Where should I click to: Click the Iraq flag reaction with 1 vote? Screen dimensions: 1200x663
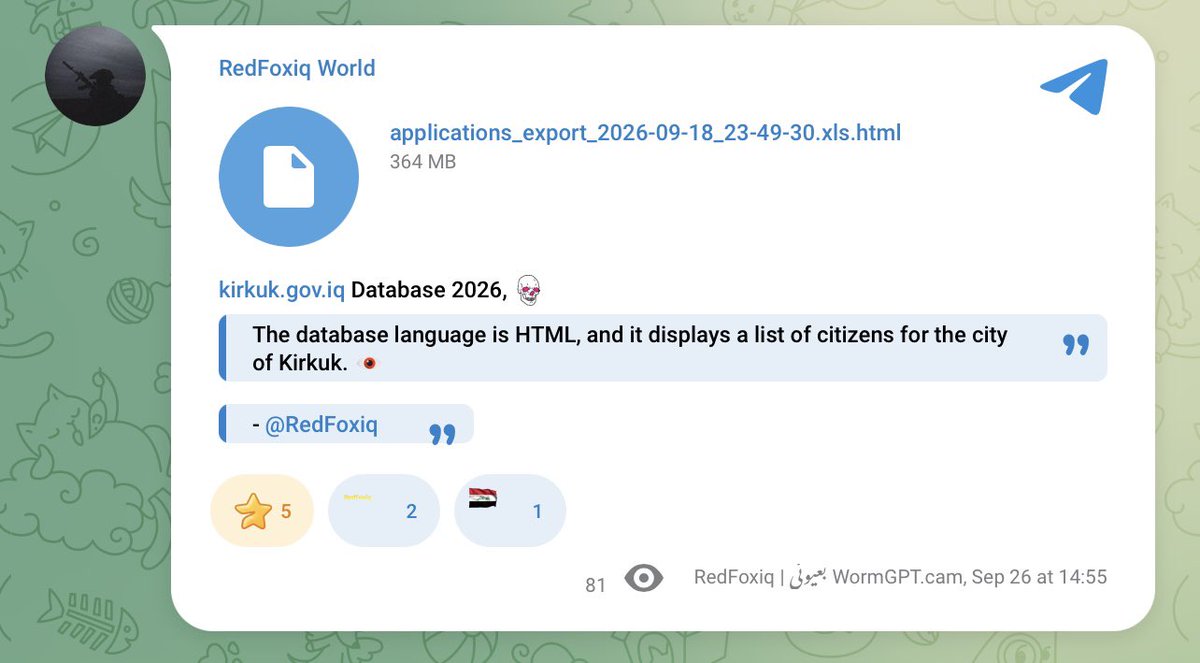510,511
